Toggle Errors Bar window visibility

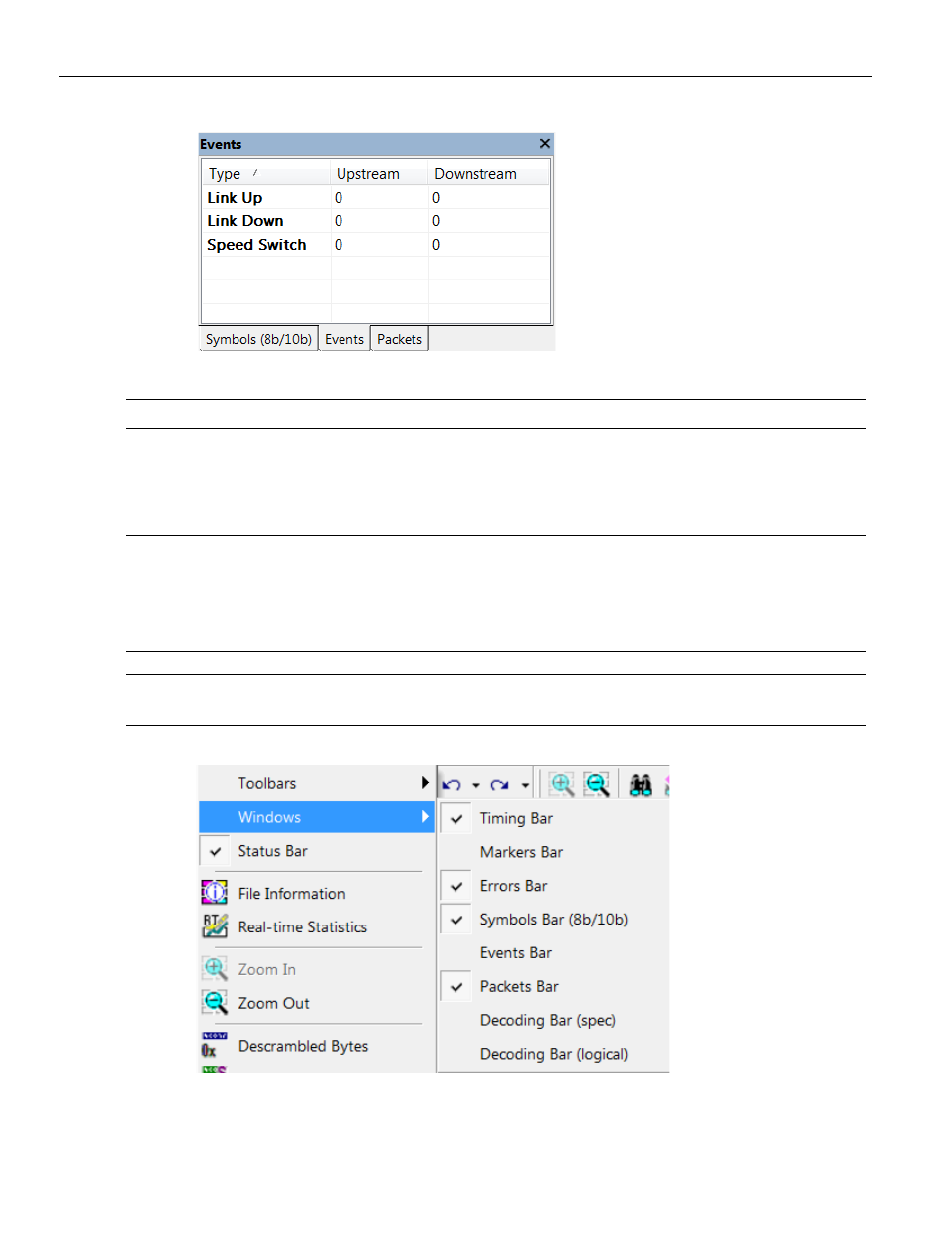[554, 886]
